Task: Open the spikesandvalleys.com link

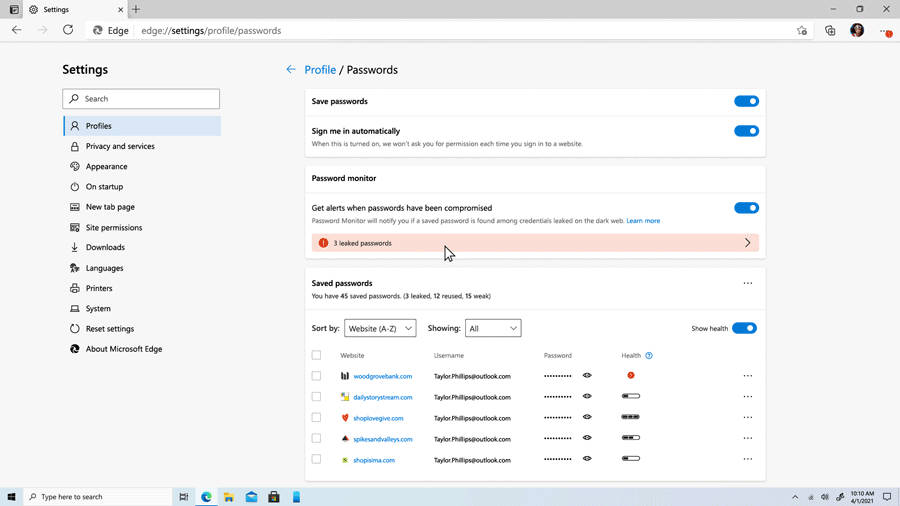Action: coord(382,439)
